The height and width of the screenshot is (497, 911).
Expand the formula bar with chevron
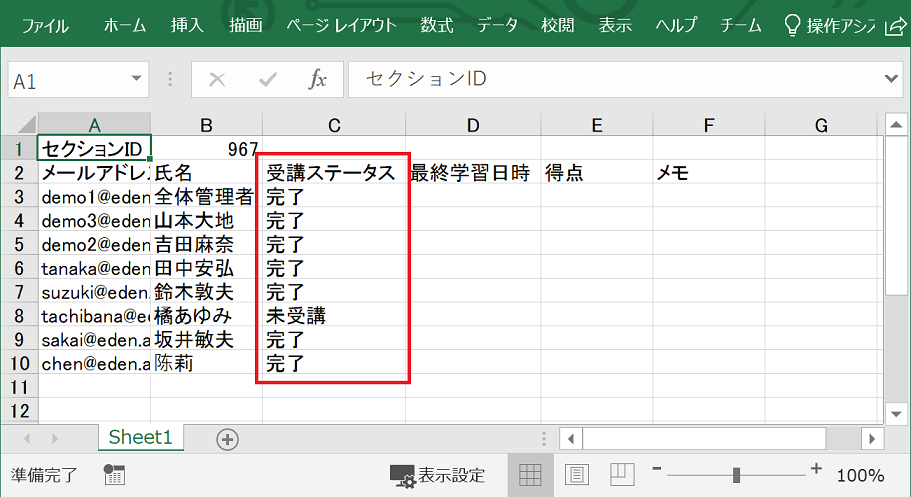(891, 78)
